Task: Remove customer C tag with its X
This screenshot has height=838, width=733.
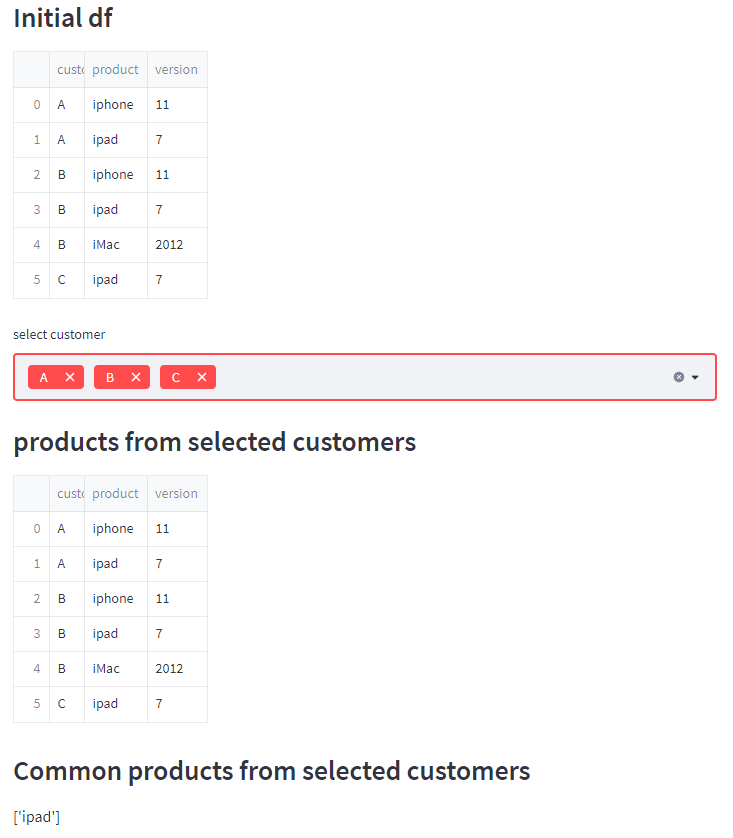Action: coord(202,377)
